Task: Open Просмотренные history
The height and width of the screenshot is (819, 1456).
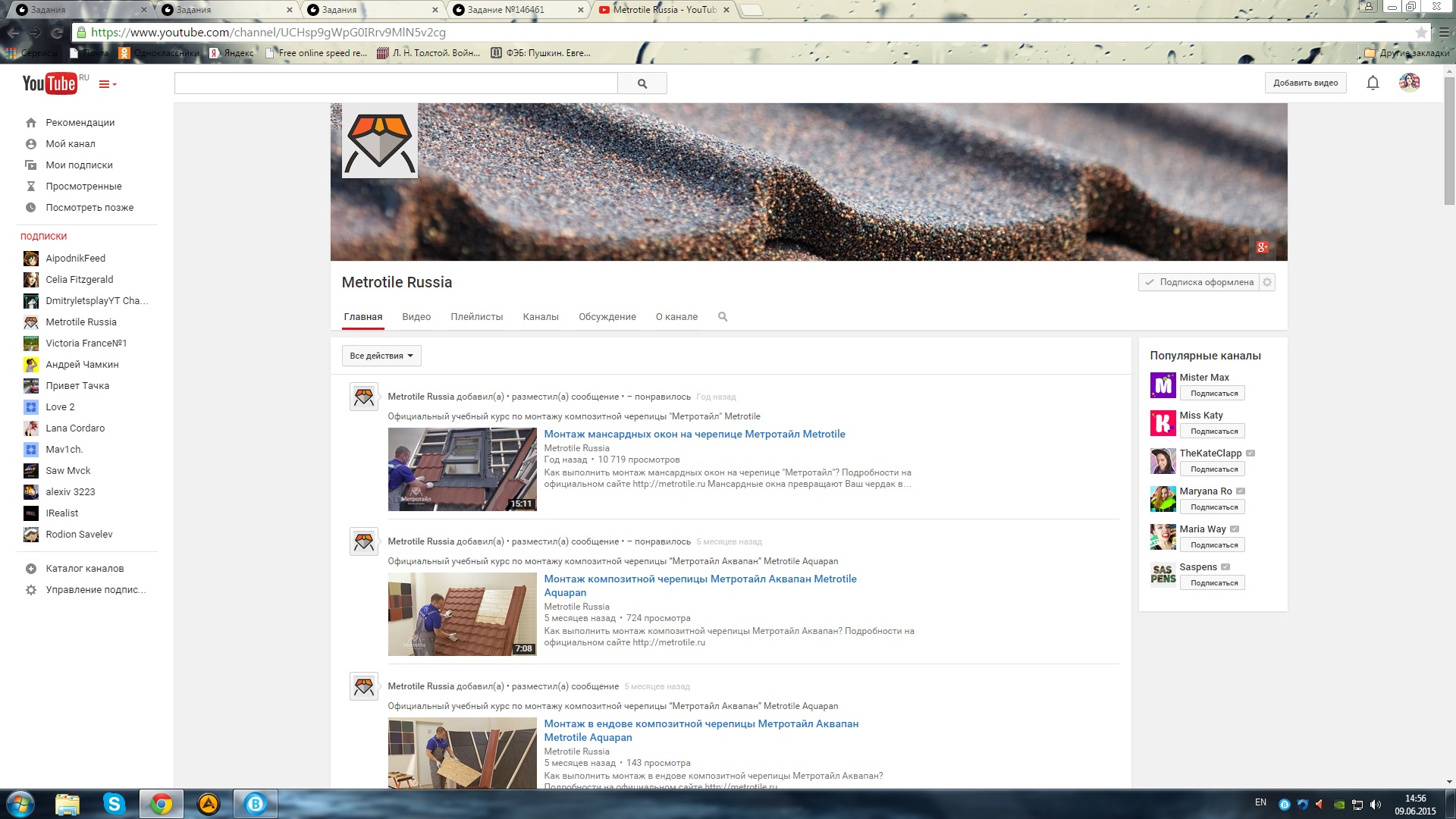Action: 83,187
